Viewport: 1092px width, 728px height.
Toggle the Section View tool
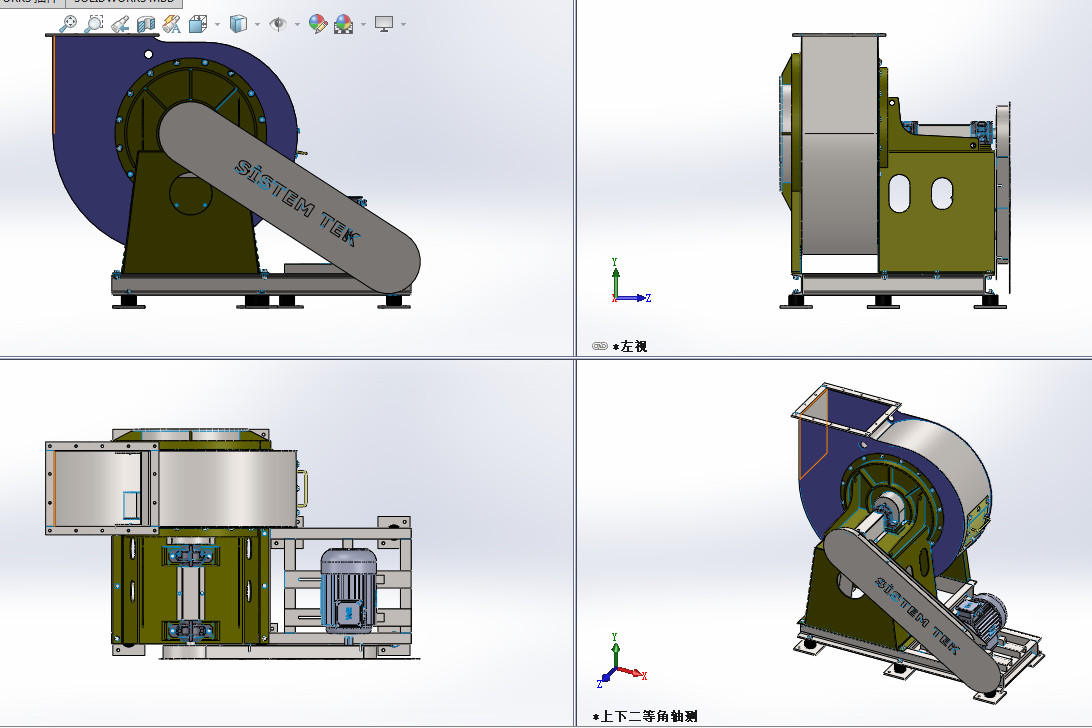tap(146, 24)
